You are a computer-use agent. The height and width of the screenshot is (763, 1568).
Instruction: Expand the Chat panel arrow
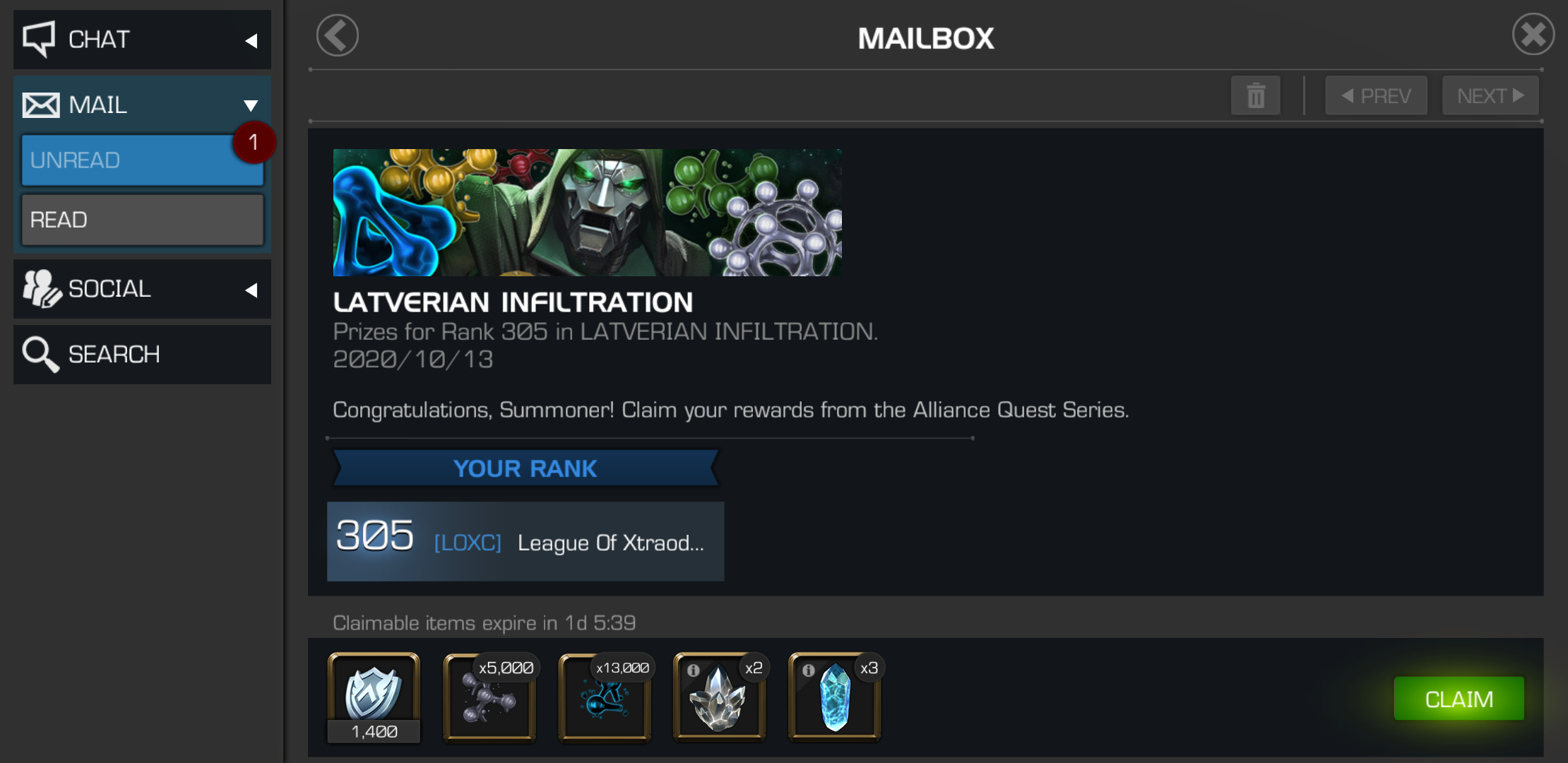tap(251, 41)
